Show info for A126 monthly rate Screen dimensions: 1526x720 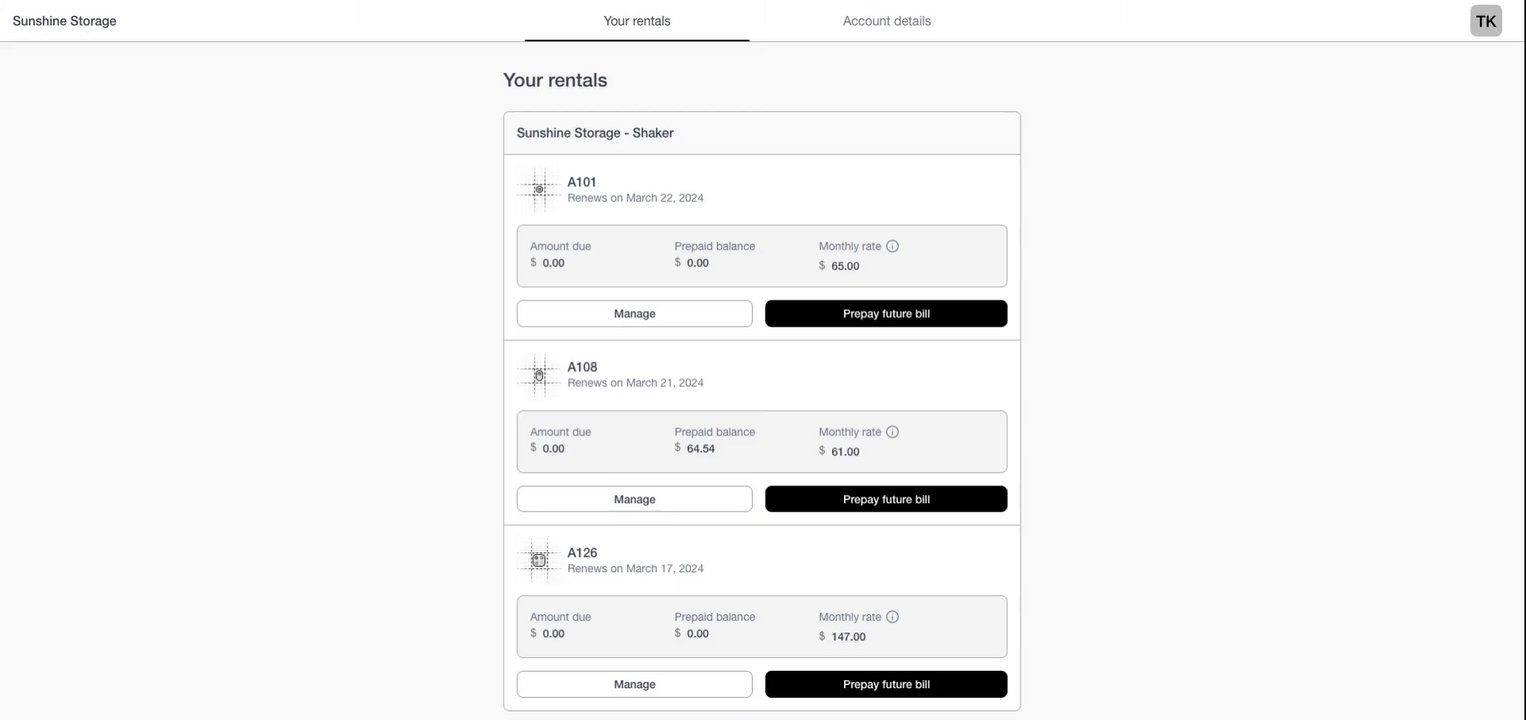click(892, 617)
